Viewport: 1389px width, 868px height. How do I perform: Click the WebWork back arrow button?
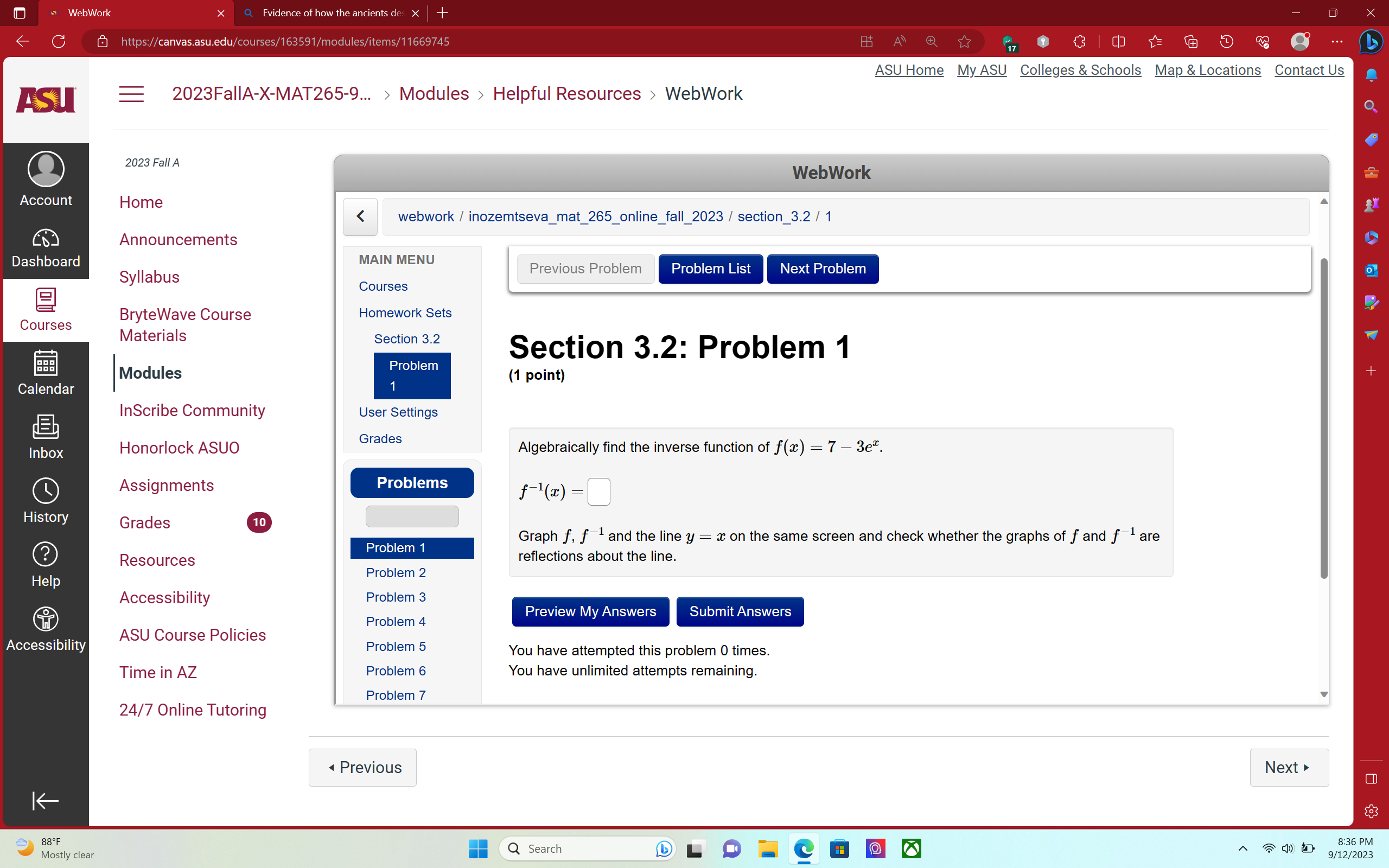360,216
